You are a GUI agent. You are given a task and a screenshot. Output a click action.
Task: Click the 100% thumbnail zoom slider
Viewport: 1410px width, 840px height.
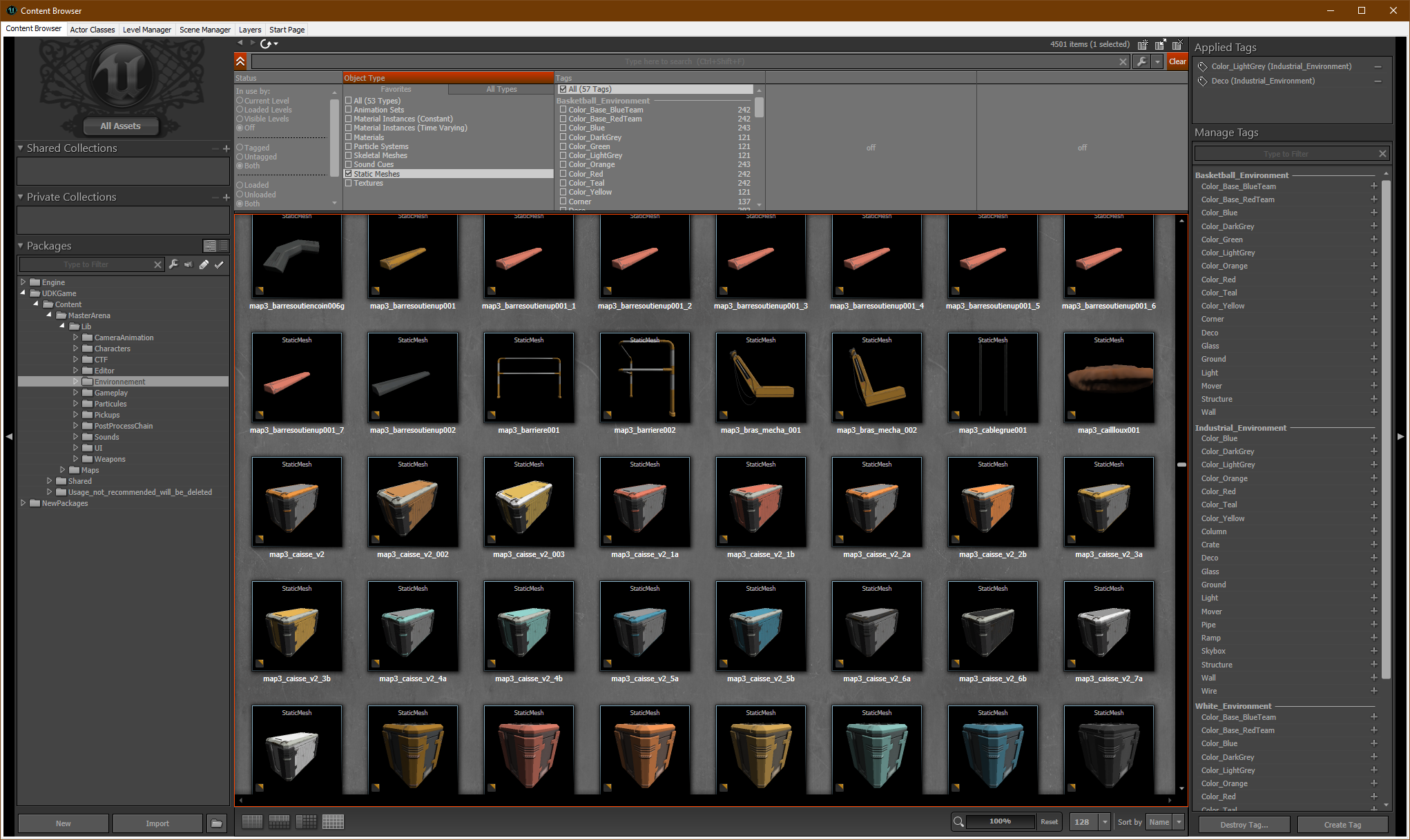[x=1000, y=821]
